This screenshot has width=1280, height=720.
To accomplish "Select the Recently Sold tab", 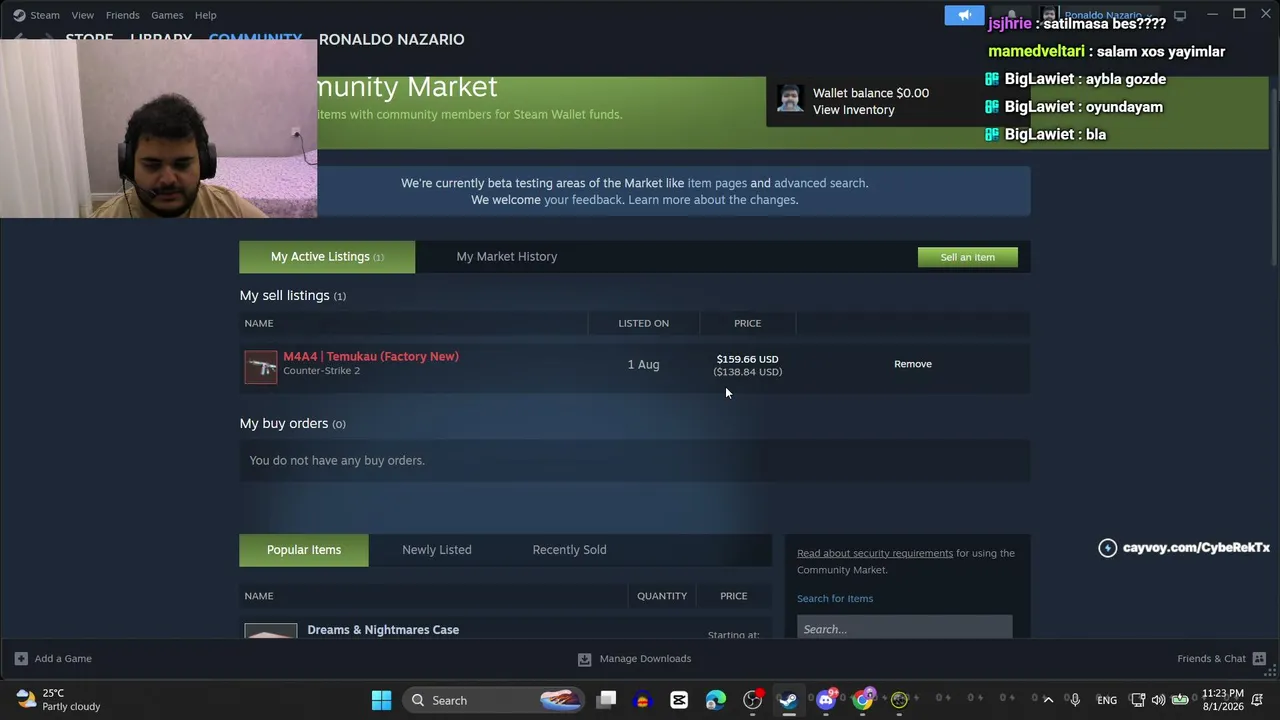I will click(569, 550).
